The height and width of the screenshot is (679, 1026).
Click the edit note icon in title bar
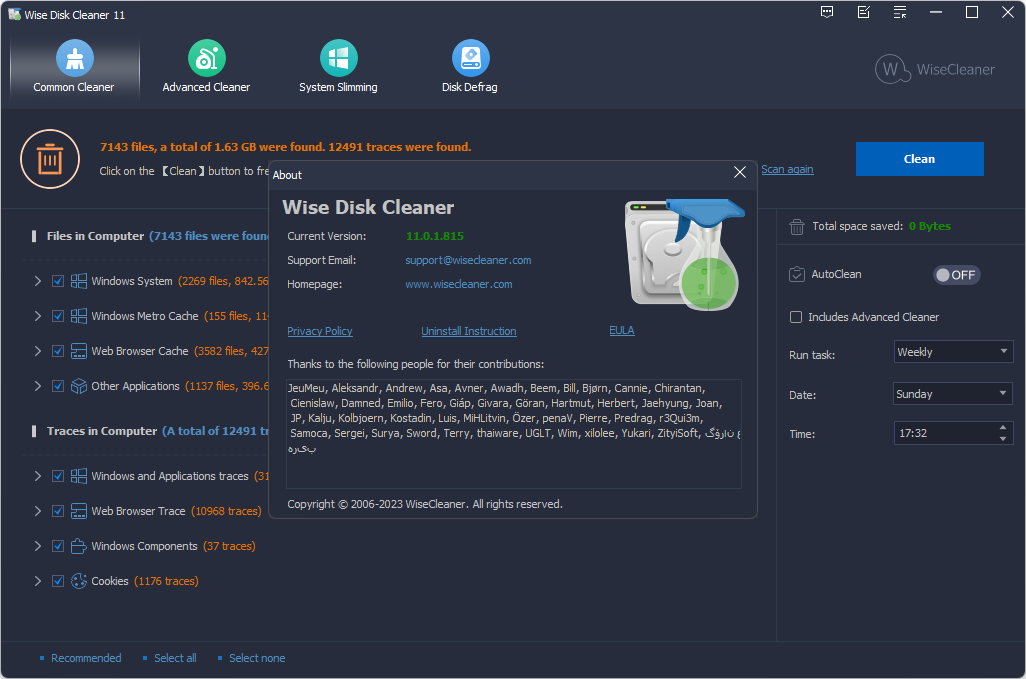(x=864, y=12)
